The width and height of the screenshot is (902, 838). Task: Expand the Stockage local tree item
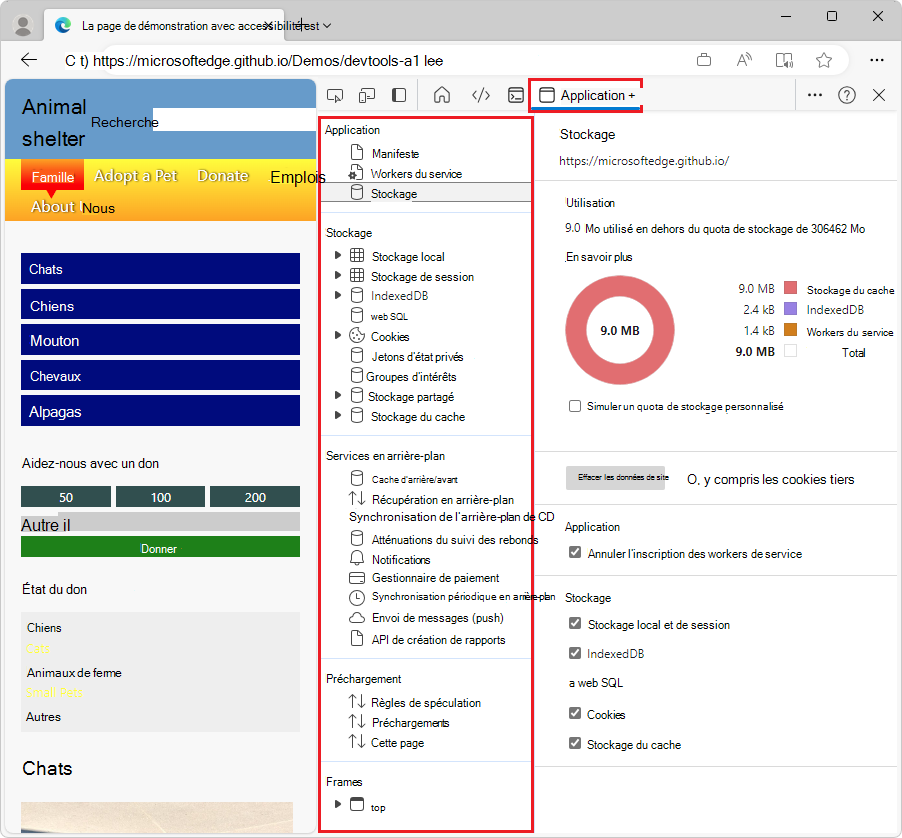tap(338, 256)
